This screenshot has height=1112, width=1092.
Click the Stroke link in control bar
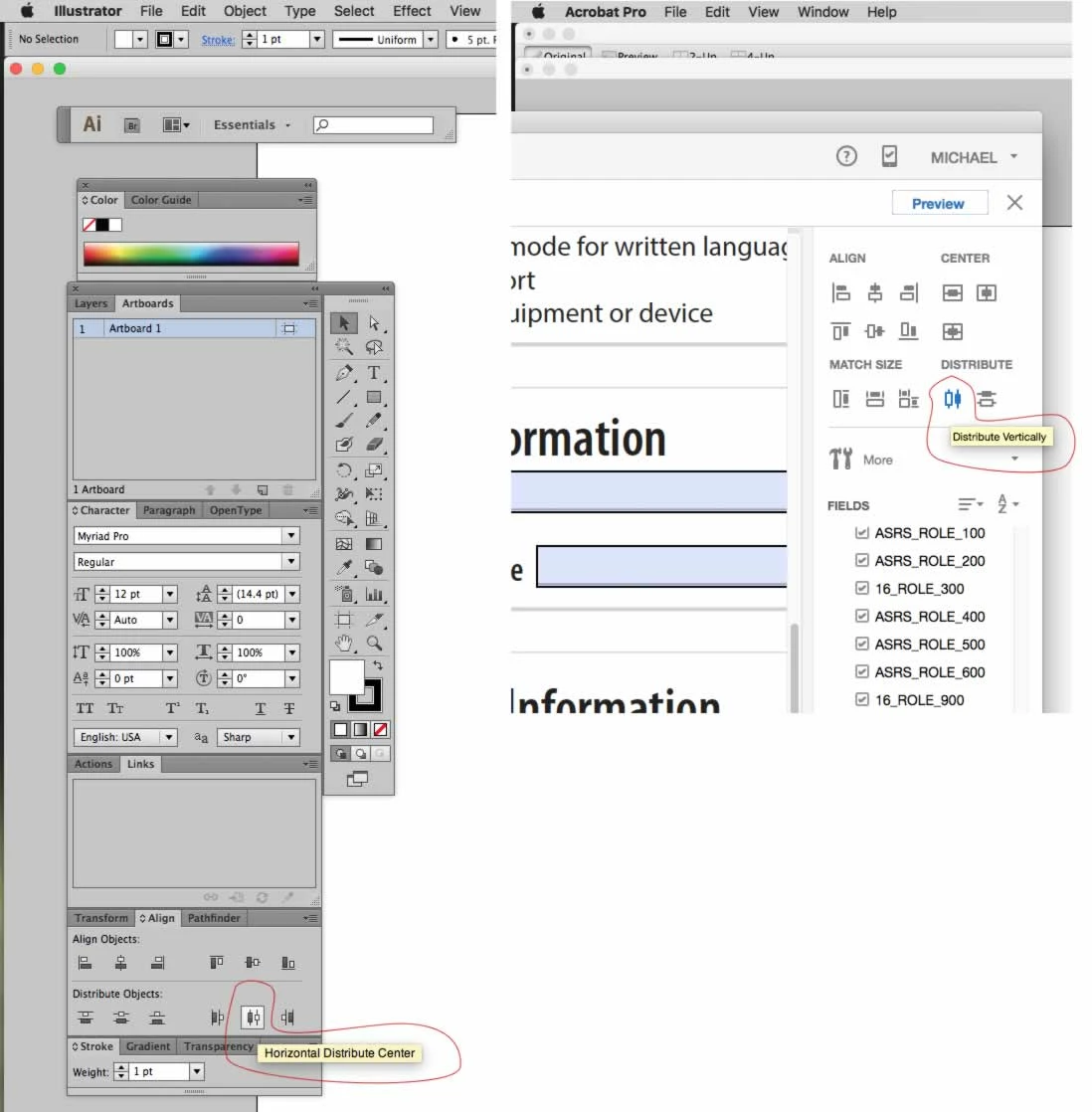tap(218, 40)
